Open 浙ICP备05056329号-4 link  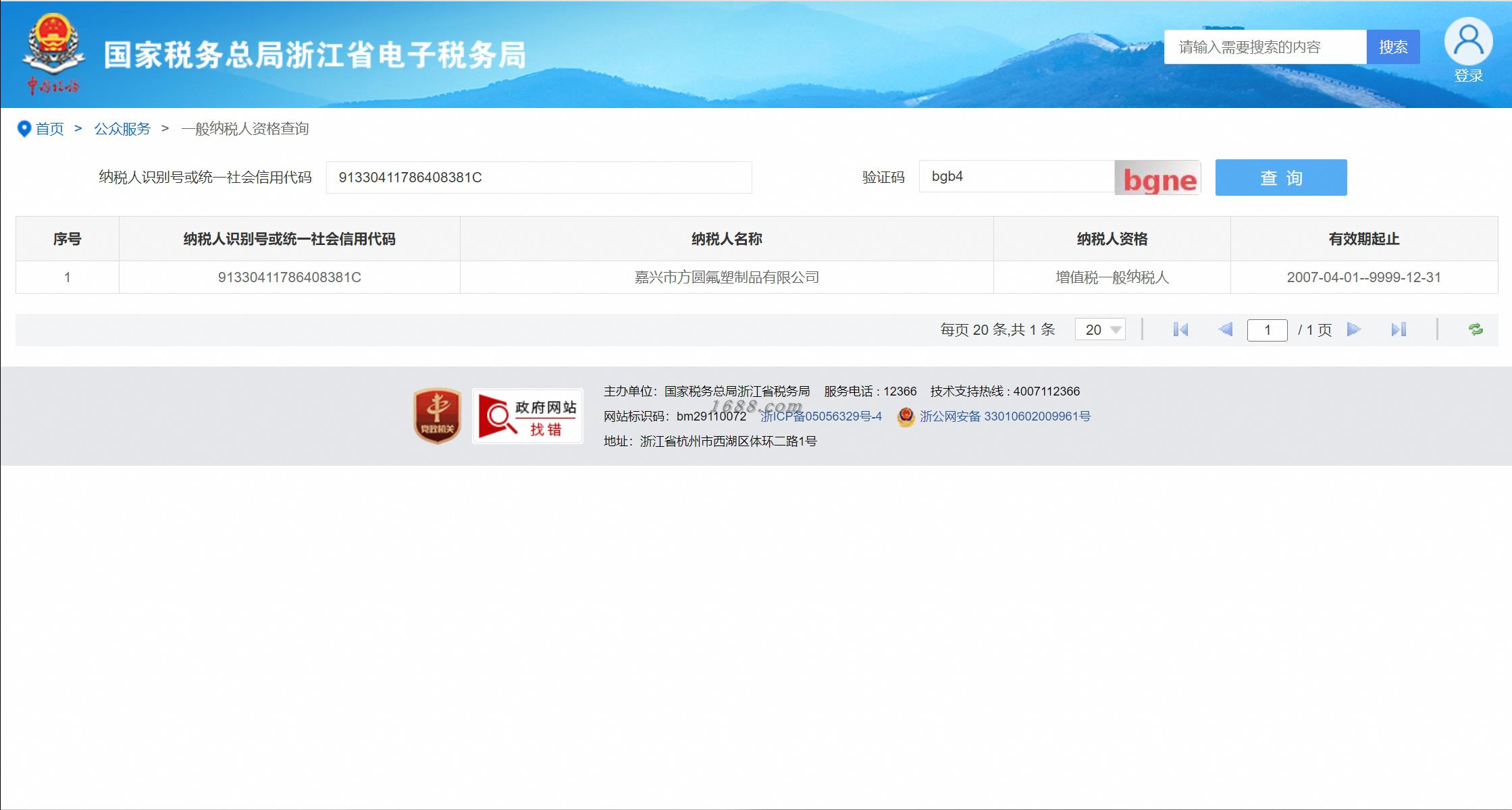tap(821, 416)
